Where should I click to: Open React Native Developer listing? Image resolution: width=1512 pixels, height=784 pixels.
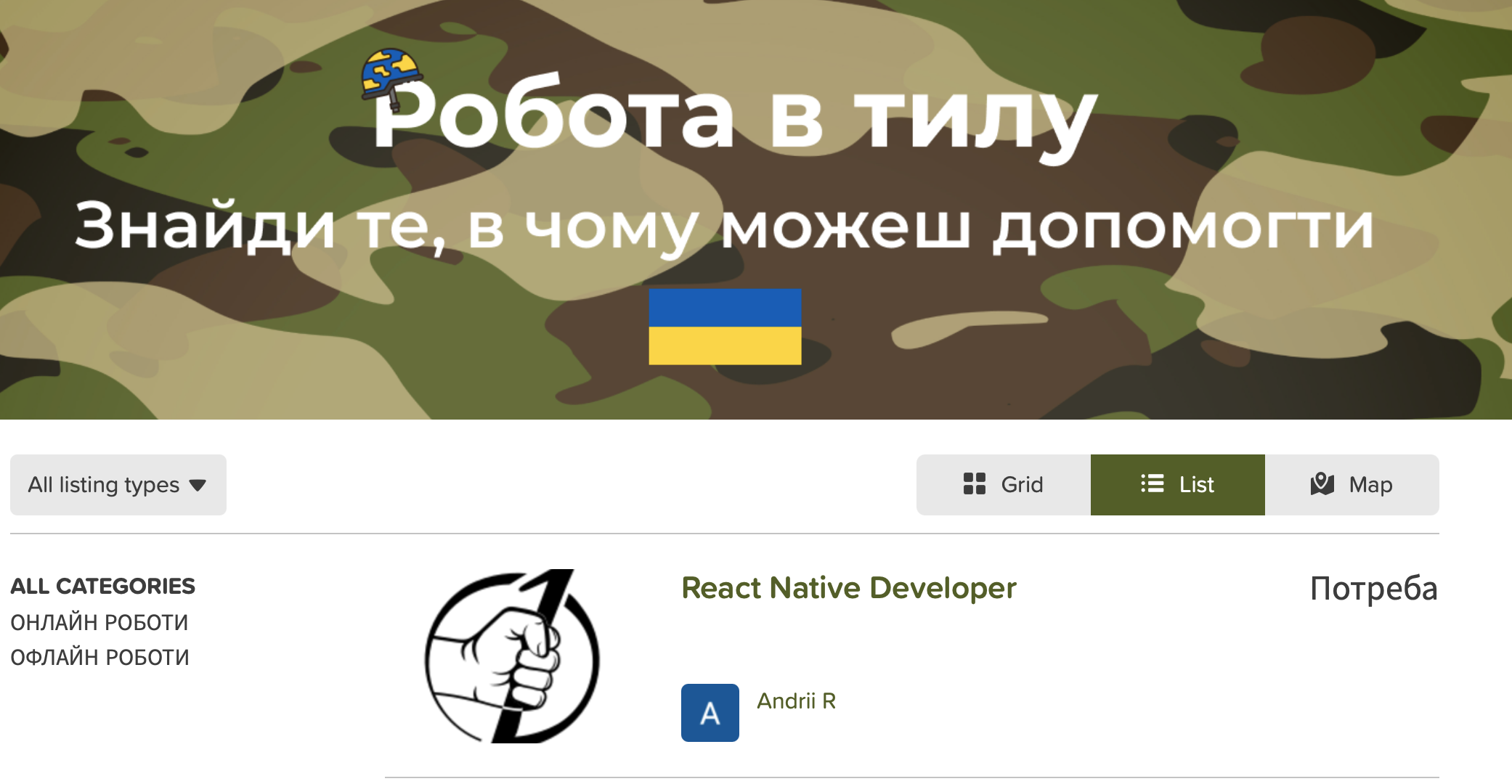(848, 588)
